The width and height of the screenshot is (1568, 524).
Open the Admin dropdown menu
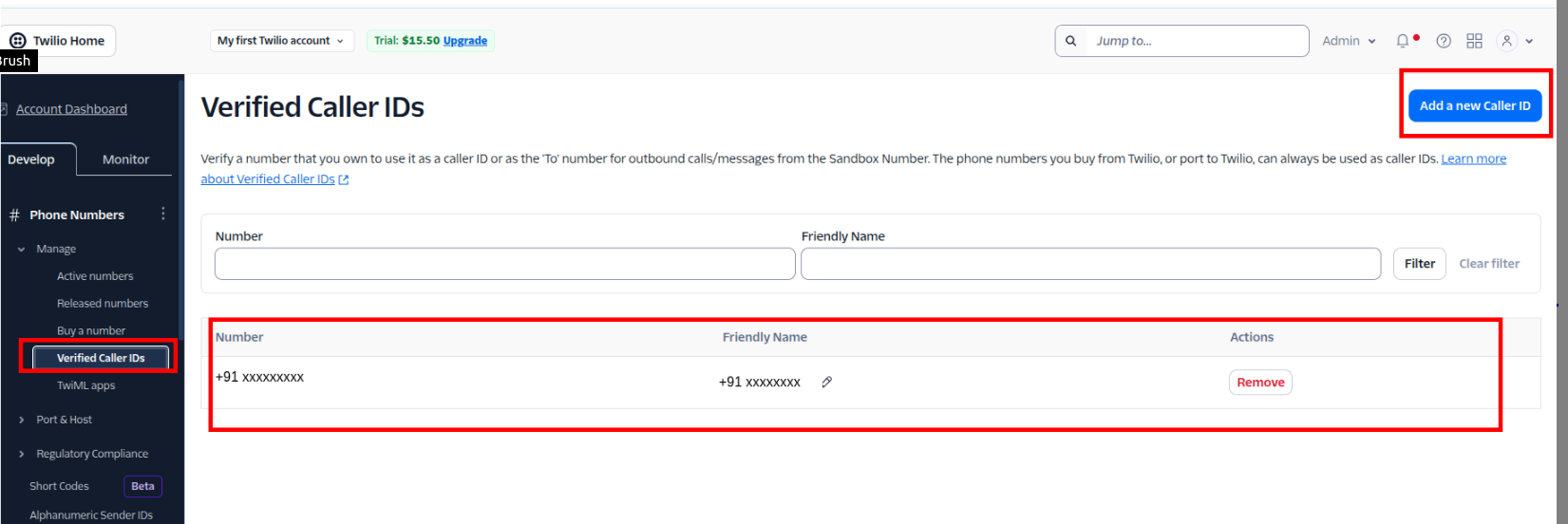coord(1349,41)
